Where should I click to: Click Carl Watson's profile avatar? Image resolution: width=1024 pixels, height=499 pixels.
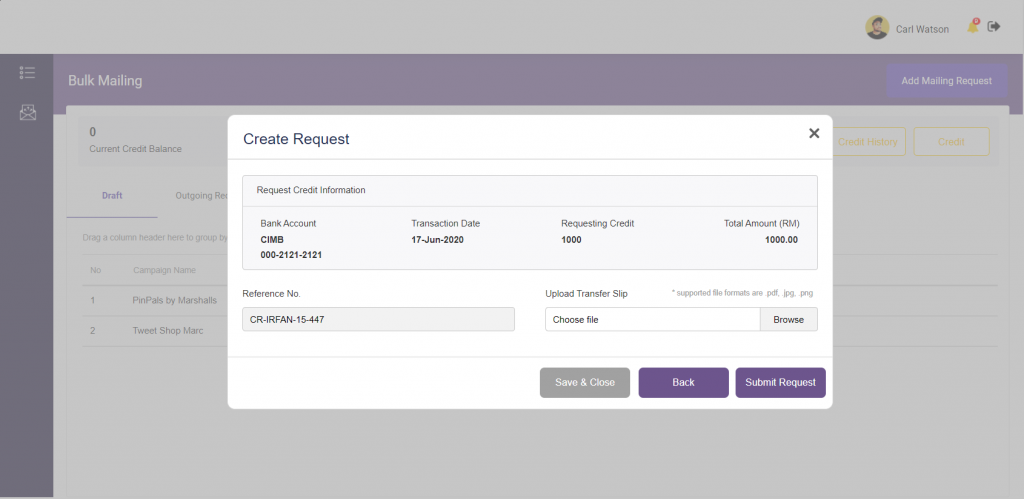[877, 28]
